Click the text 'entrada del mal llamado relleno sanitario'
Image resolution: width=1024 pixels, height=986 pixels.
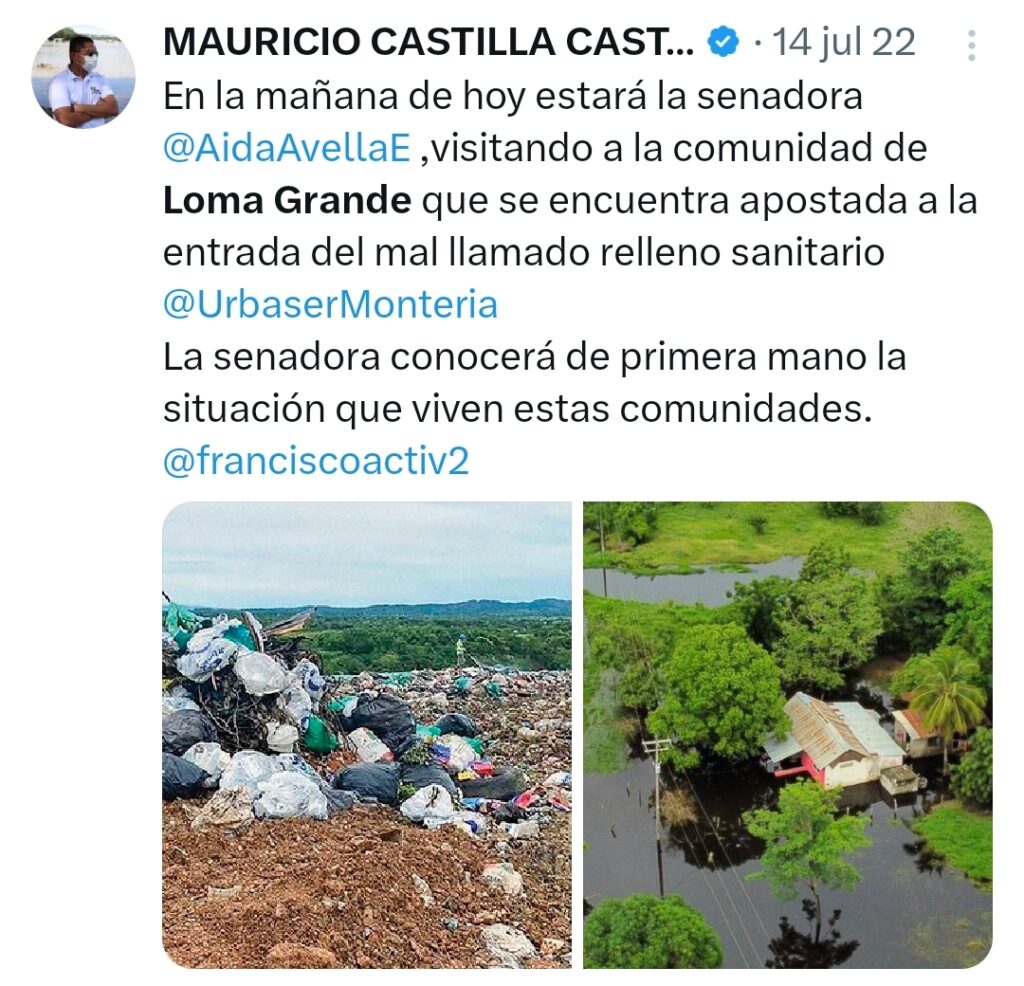524,253
